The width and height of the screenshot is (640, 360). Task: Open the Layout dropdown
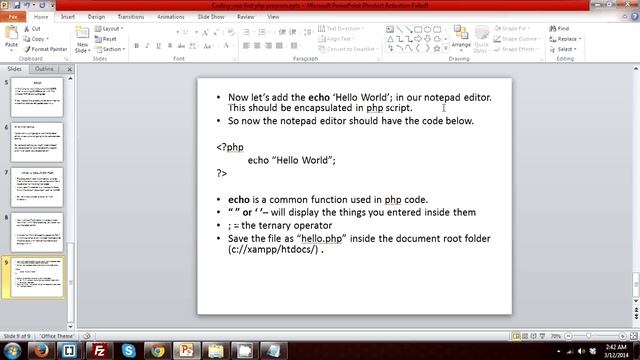(x=109, y=29)
